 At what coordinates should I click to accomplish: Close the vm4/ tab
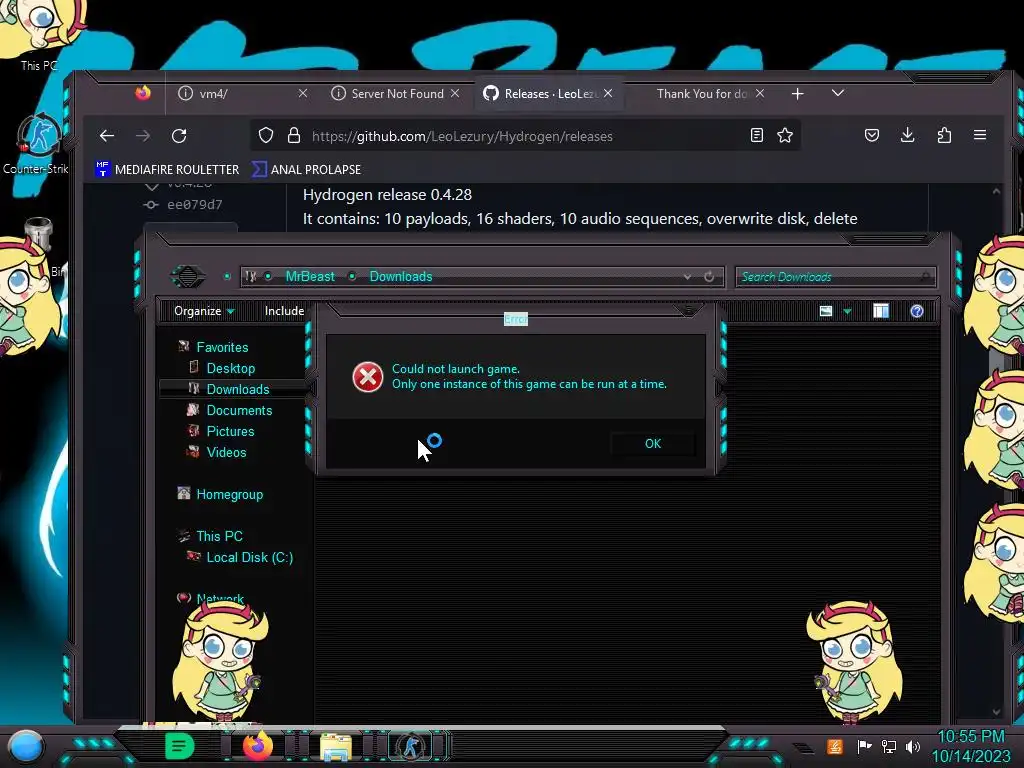(302, 93)
